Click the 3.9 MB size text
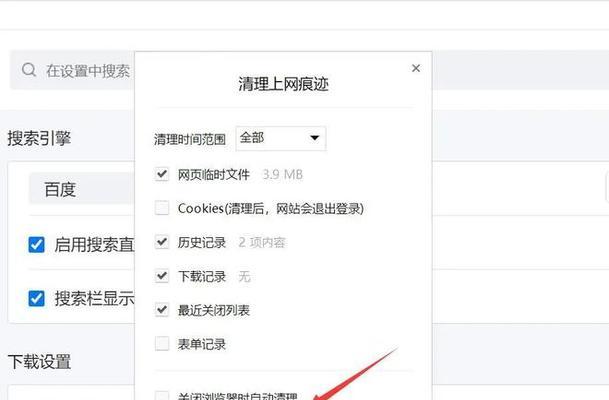 pyautogui.click(x=282, y=174)
